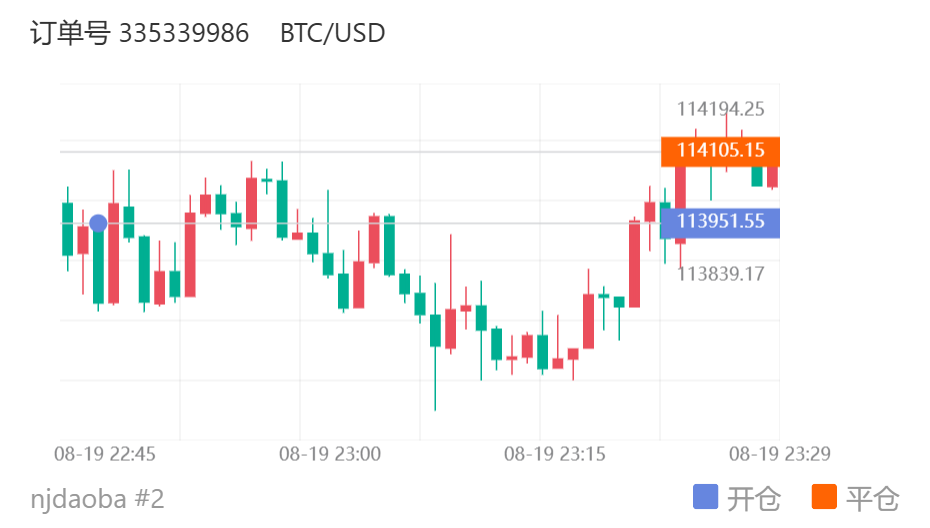Click the orange 114105.15 price tag

coord(720,151)
